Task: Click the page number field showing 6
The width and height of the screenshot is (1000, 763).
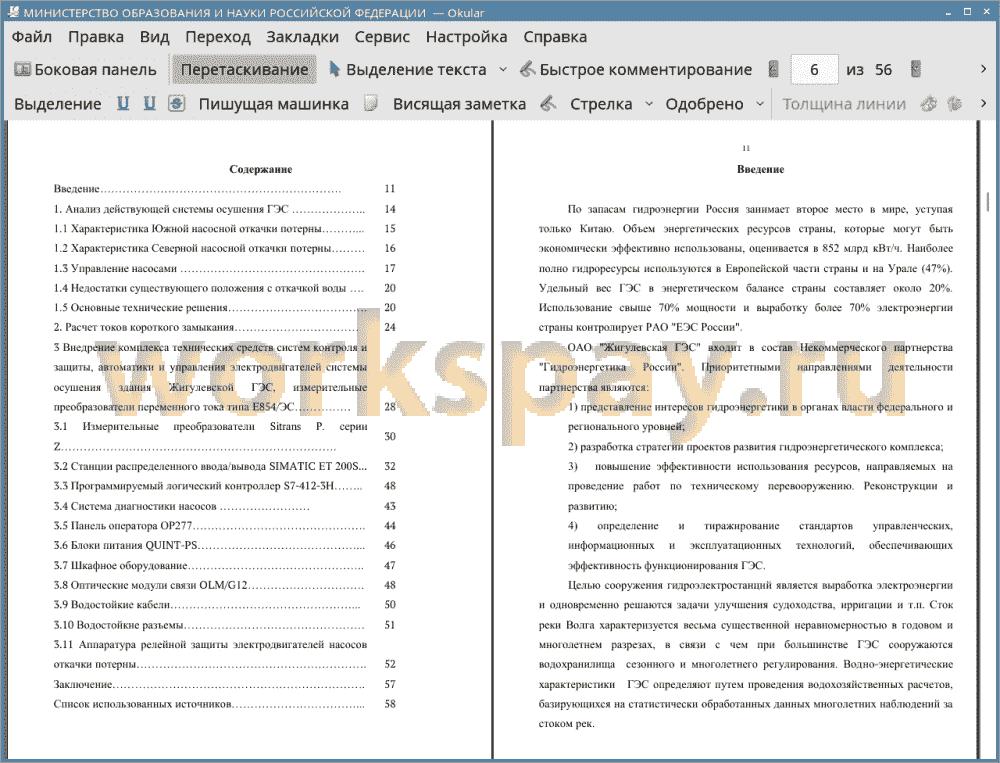Action: (x=814, y=70)
